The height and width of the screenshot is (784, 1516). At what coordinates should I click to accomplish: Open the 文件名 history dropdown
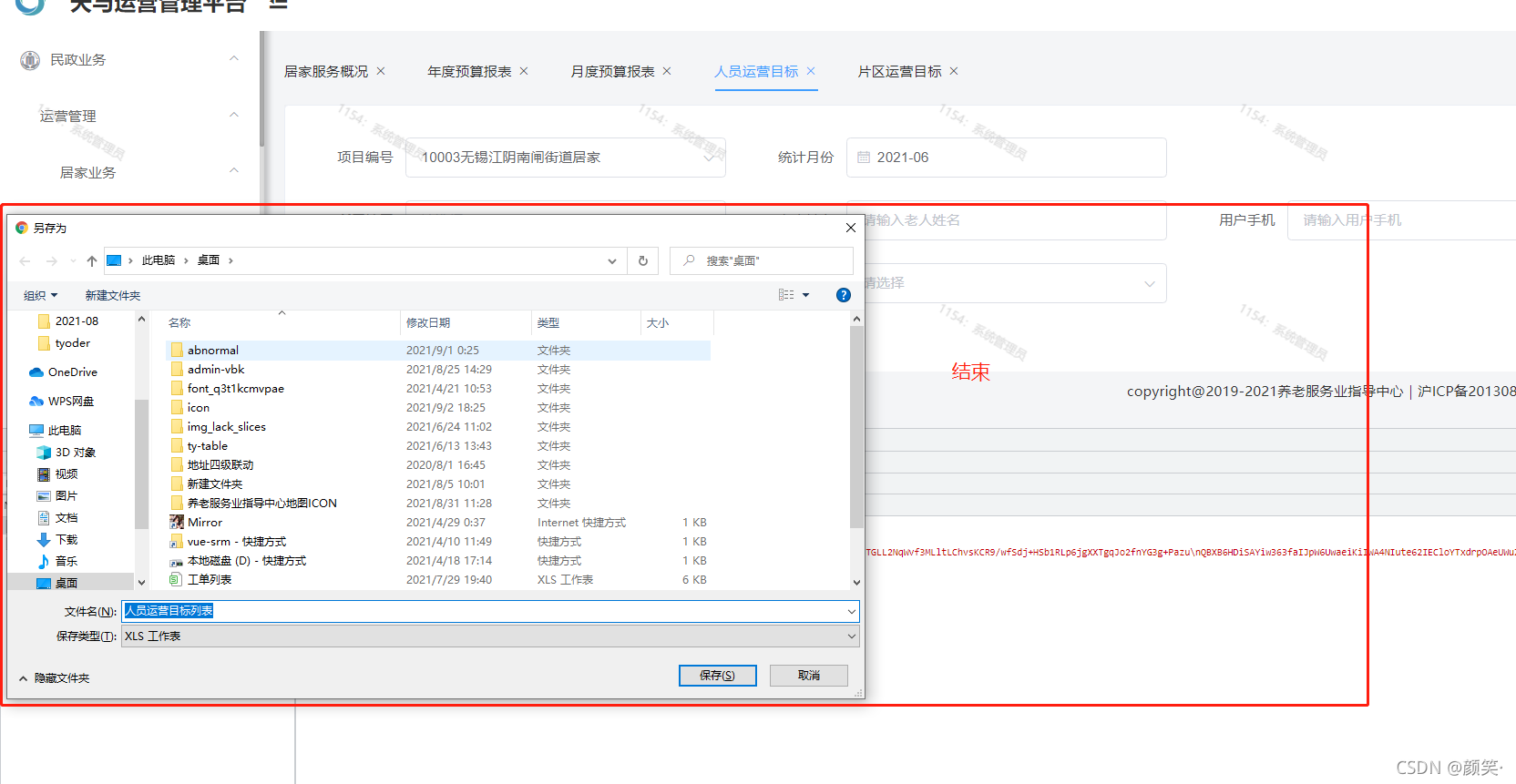pyautogui.click(x=852, y=612)
